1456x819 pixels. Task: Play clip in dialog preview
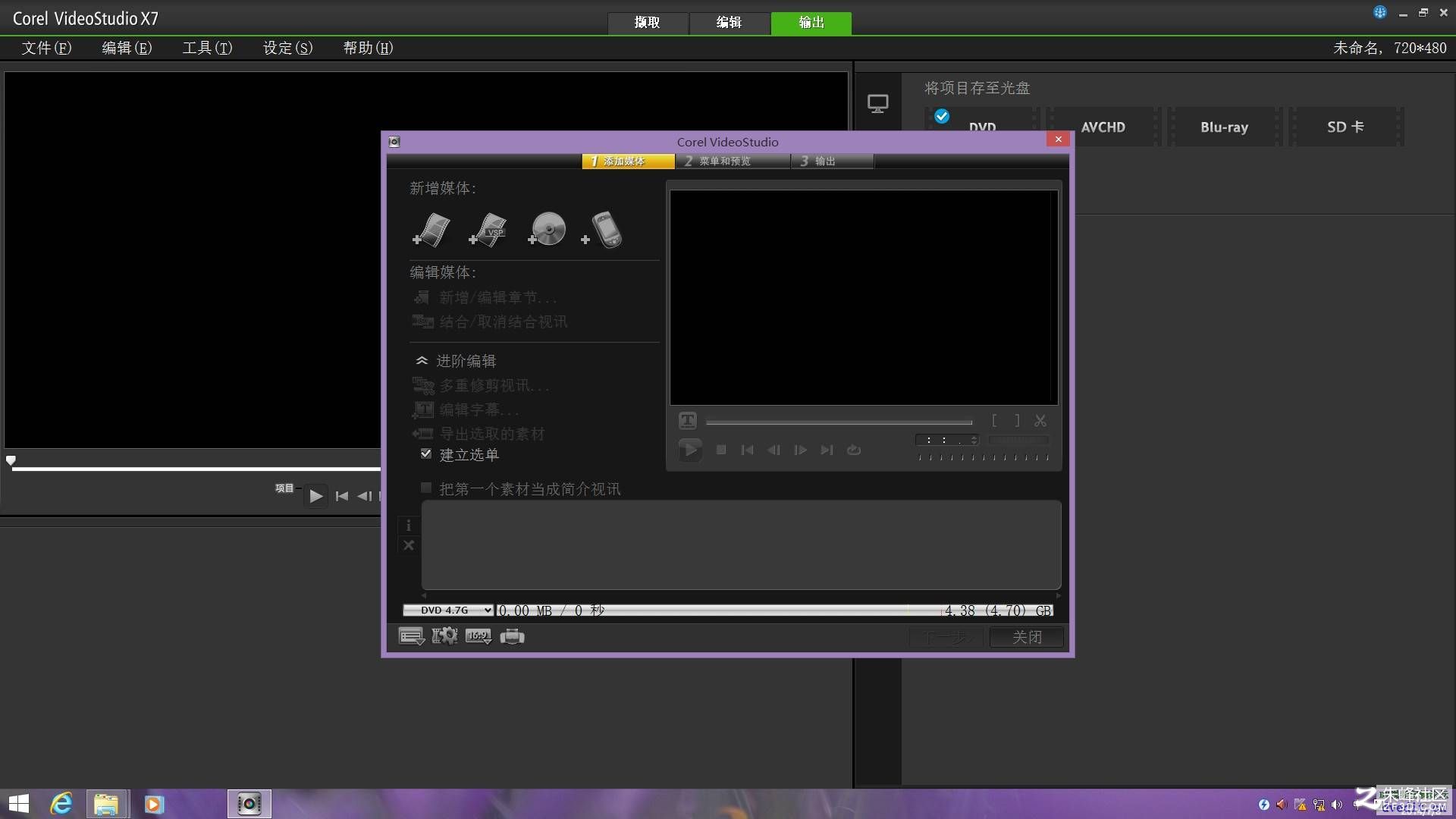click(690, 450)
